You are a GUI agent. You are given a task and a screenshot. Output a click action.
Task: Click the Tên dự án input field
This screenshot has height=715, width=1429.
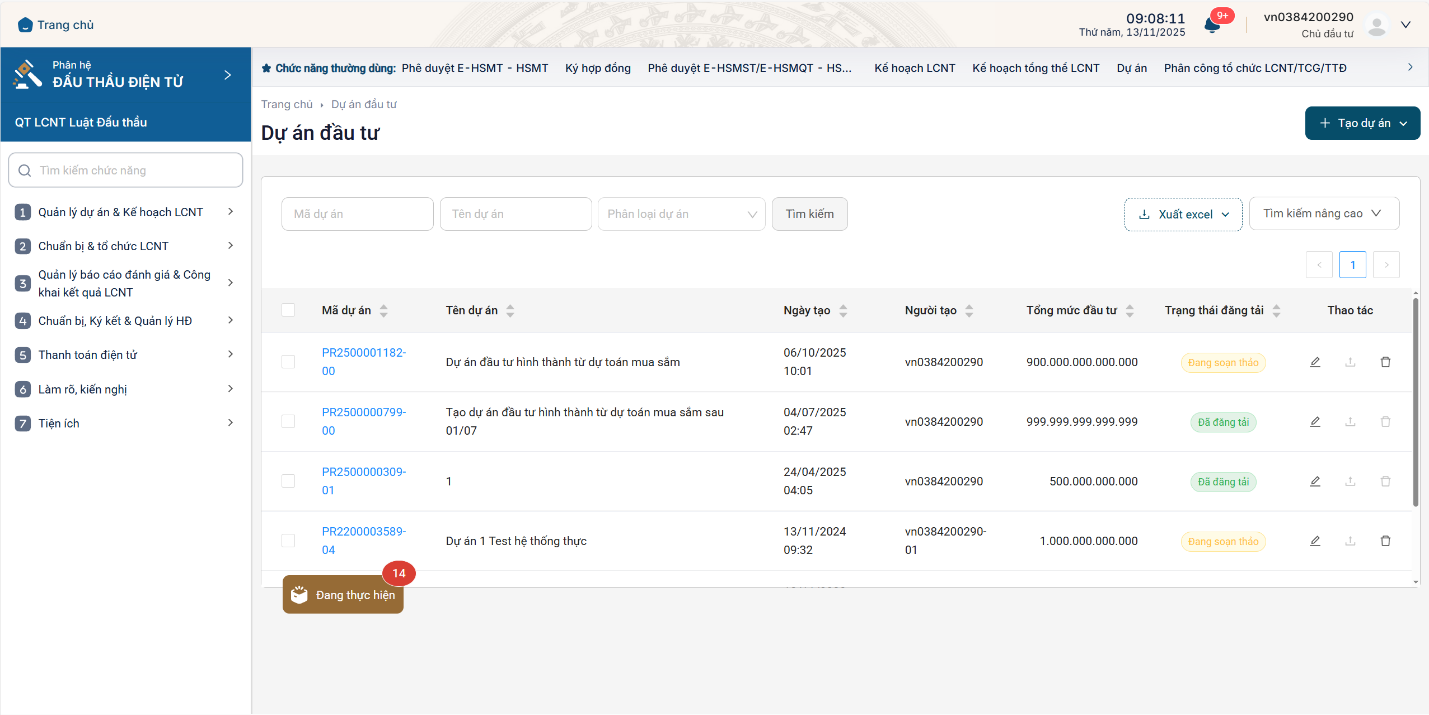[515, 214]
